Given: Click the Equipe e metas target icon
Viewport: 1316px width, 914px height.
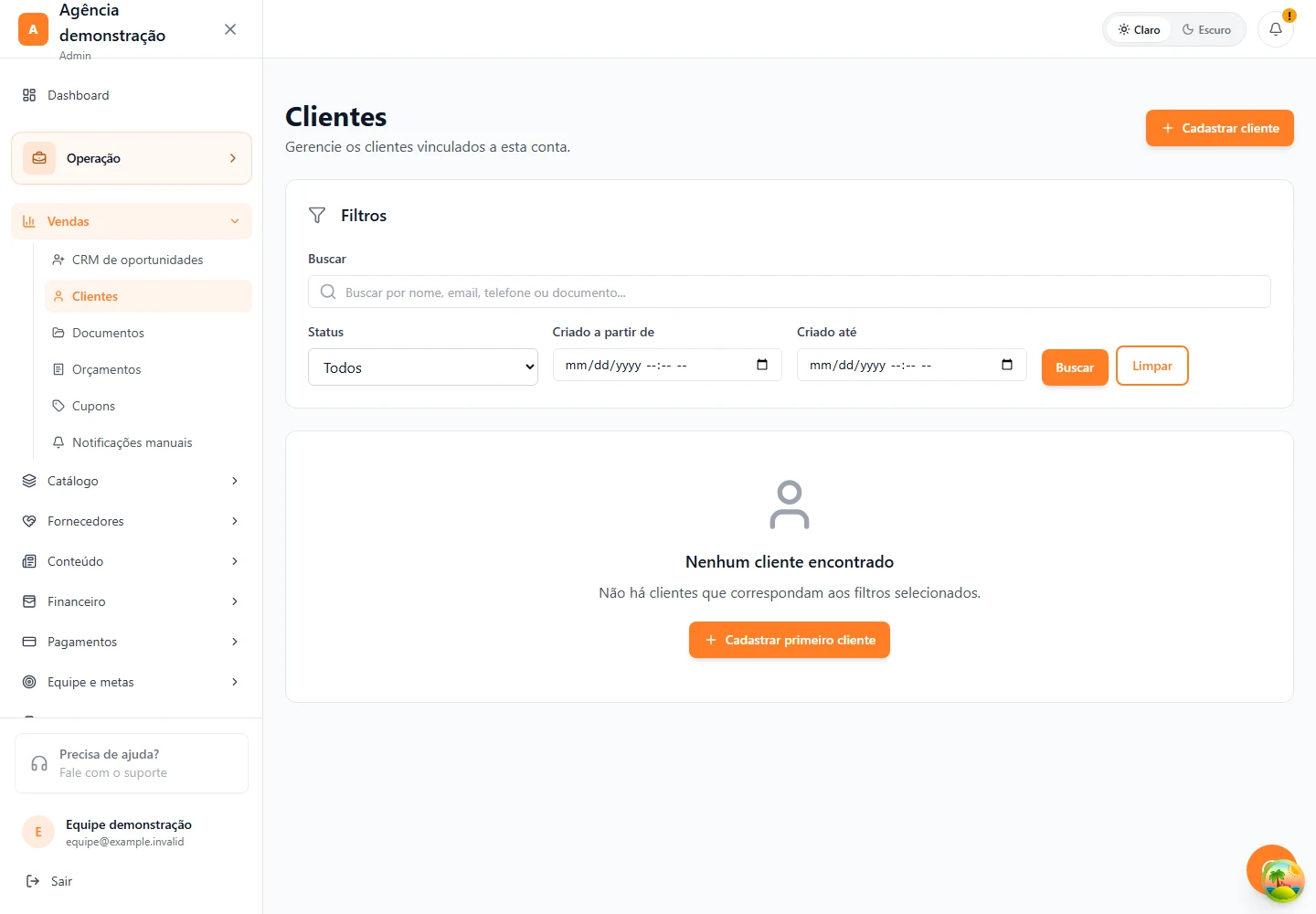Looking at the screenshot, I should tap(29, 682).
